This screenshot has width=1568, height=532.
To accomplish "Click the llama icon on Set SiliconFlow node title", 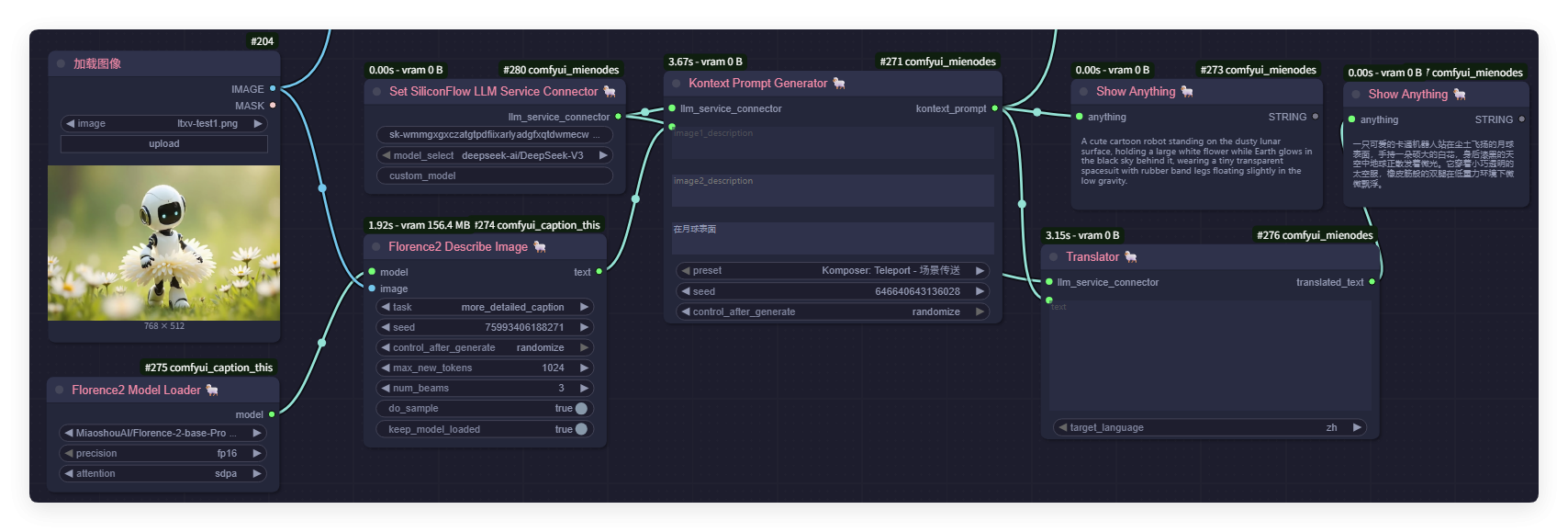I will [610, 91].
